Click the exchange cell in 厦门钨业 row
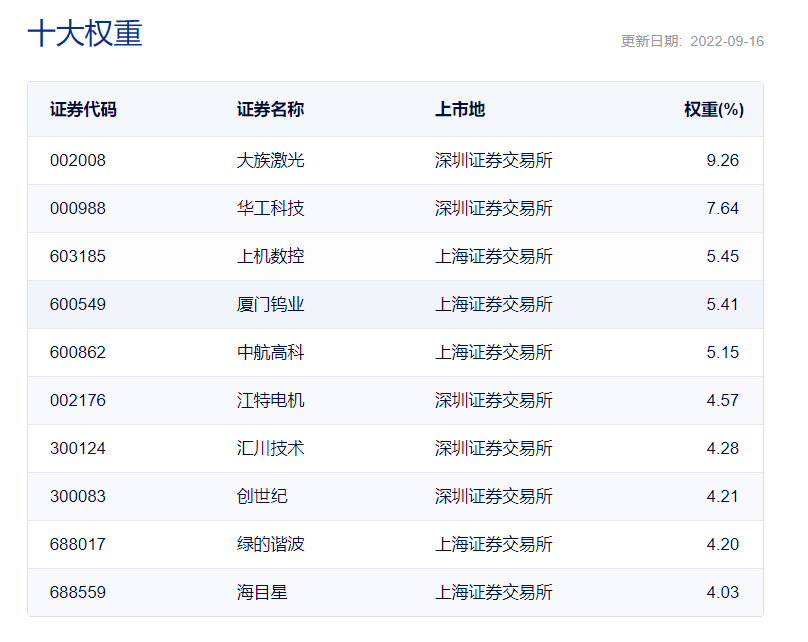Viewport: 808px width, 642px height. pyautogui.click(x=494, y=304)
